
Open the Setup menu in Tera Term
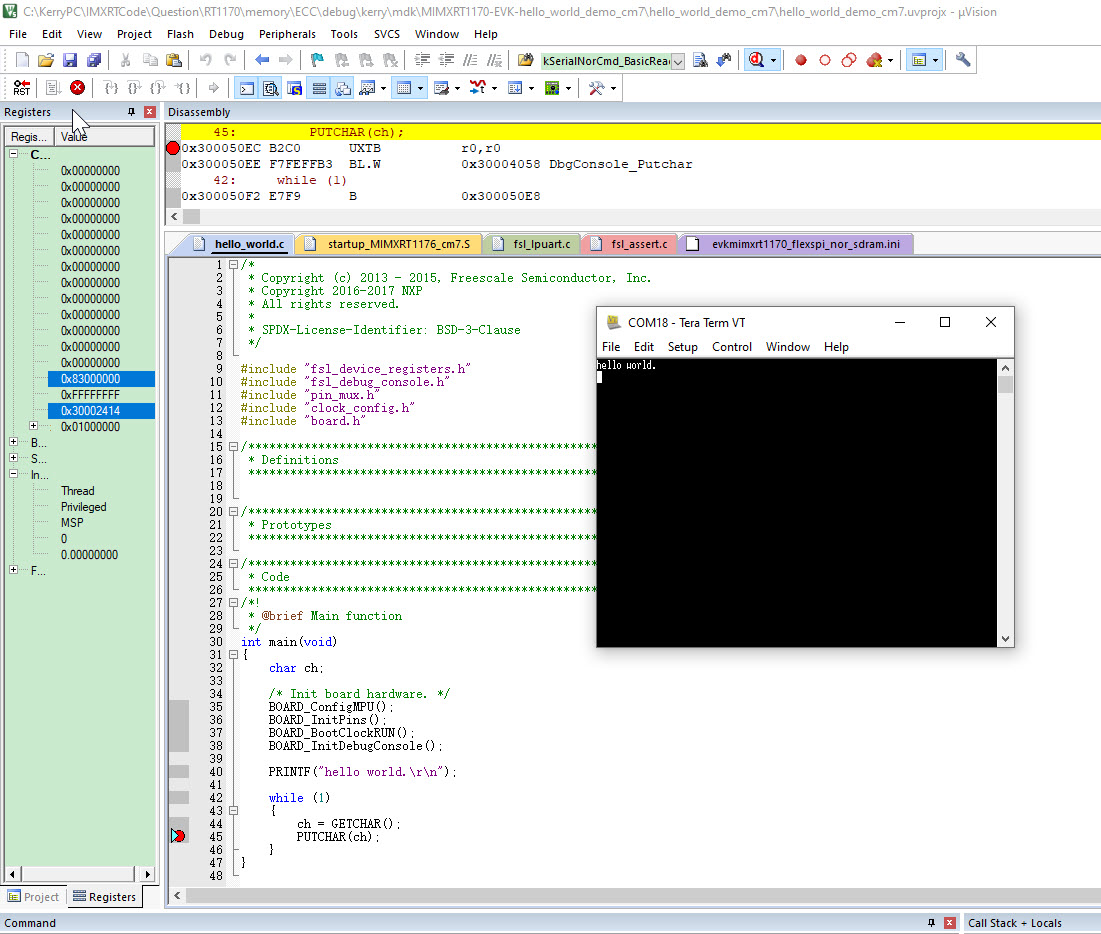(683, 347)
